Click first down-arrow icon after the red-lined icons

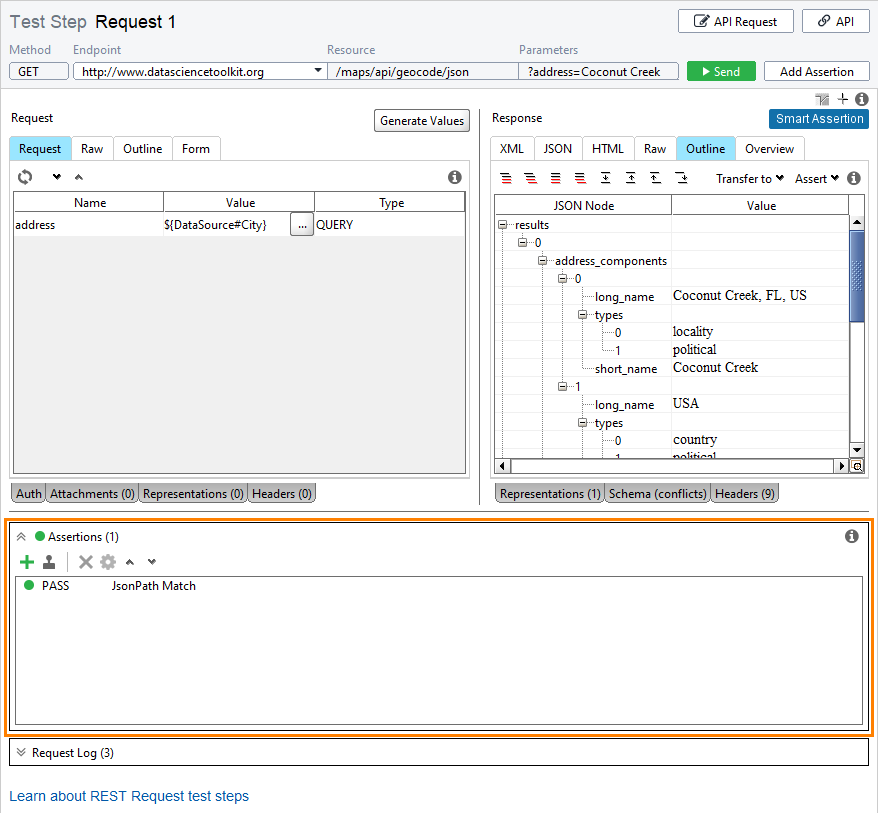tap(605, 178)
